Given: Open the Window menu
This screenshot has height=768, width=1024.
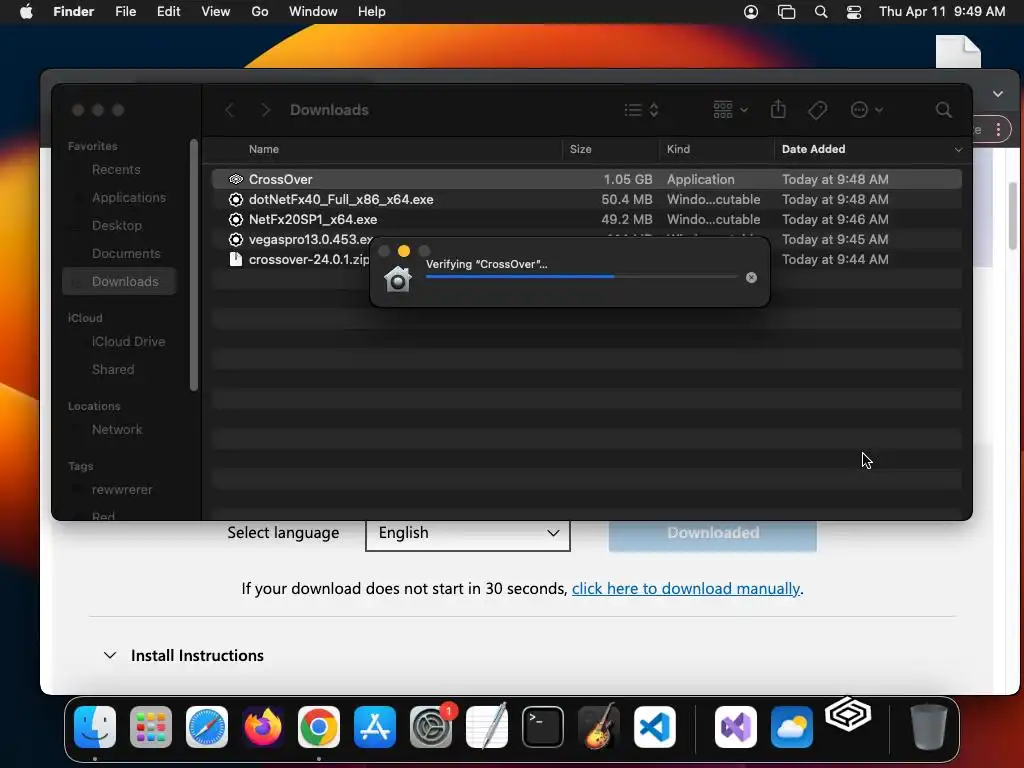Looking at the screenshot, I should (x=313, y=12).
